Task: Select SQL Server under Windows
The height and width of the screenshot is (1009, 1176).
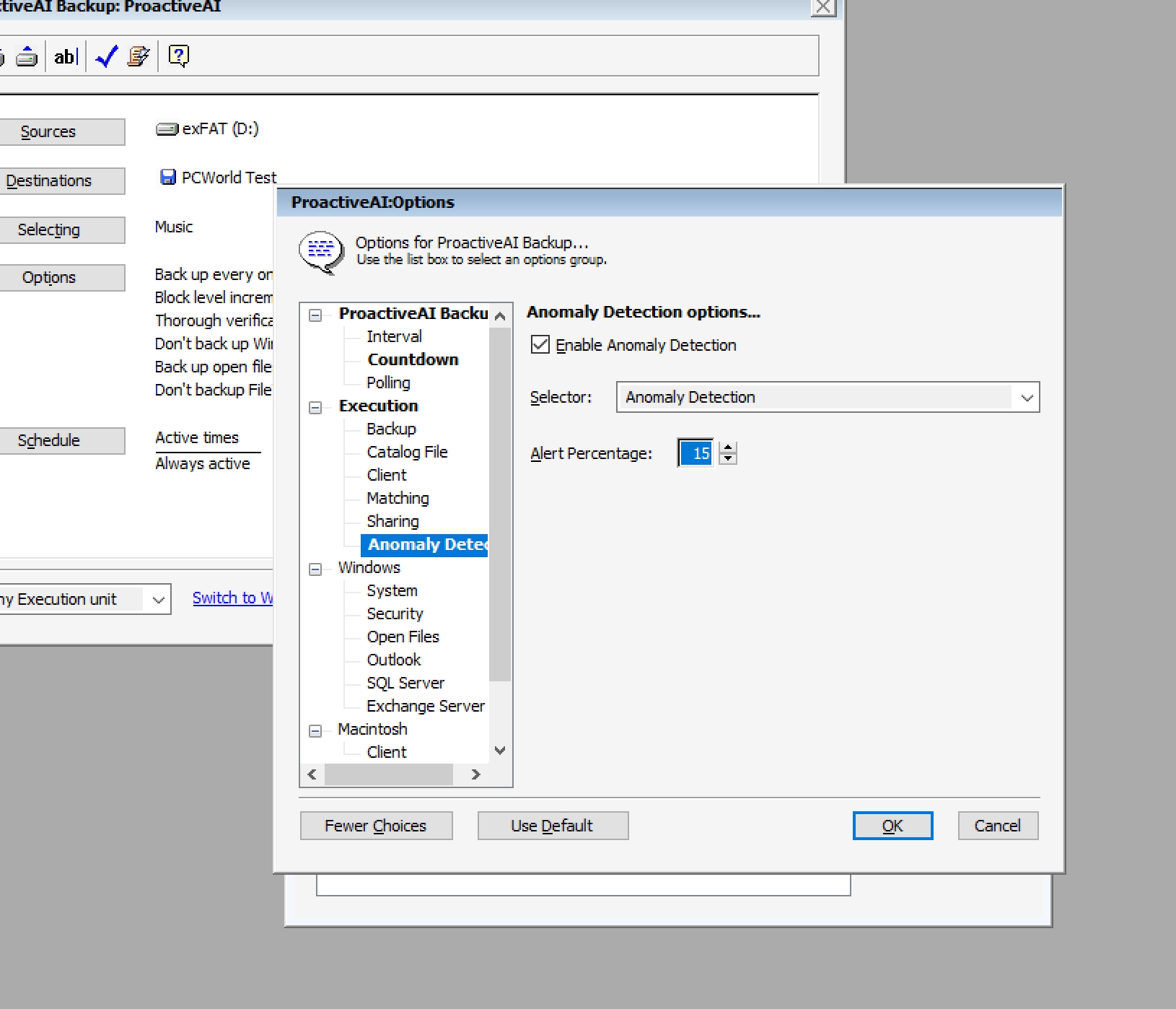Action: (405, 682)
